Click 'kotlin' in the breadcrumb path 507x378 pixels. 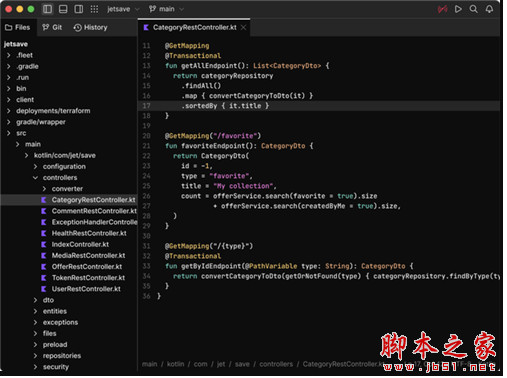[x=175, y=364]
